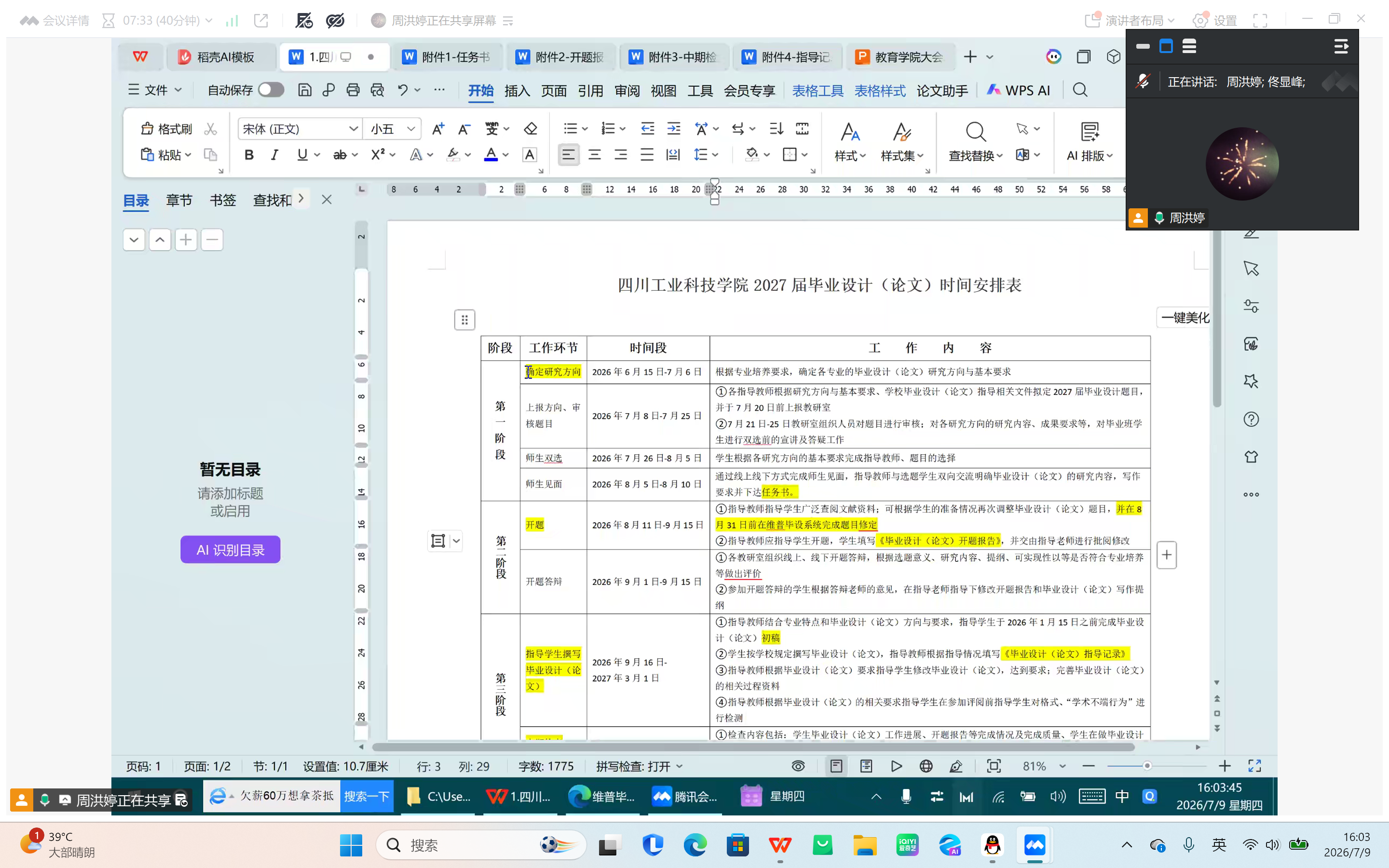Increase paragraph indent

[x=674, y=129]
